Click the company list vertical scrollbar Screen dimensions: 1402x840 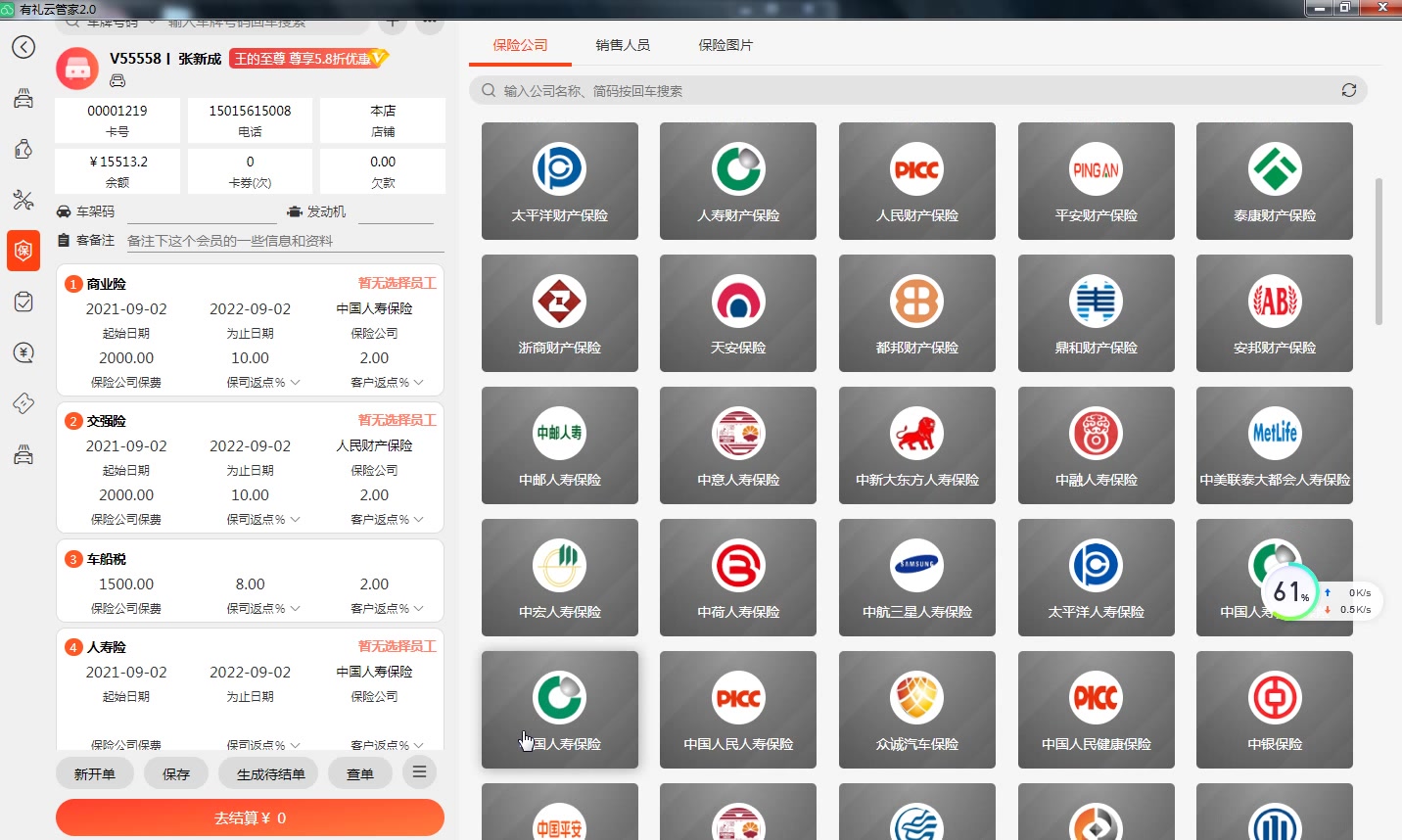tap(1379, 252)
